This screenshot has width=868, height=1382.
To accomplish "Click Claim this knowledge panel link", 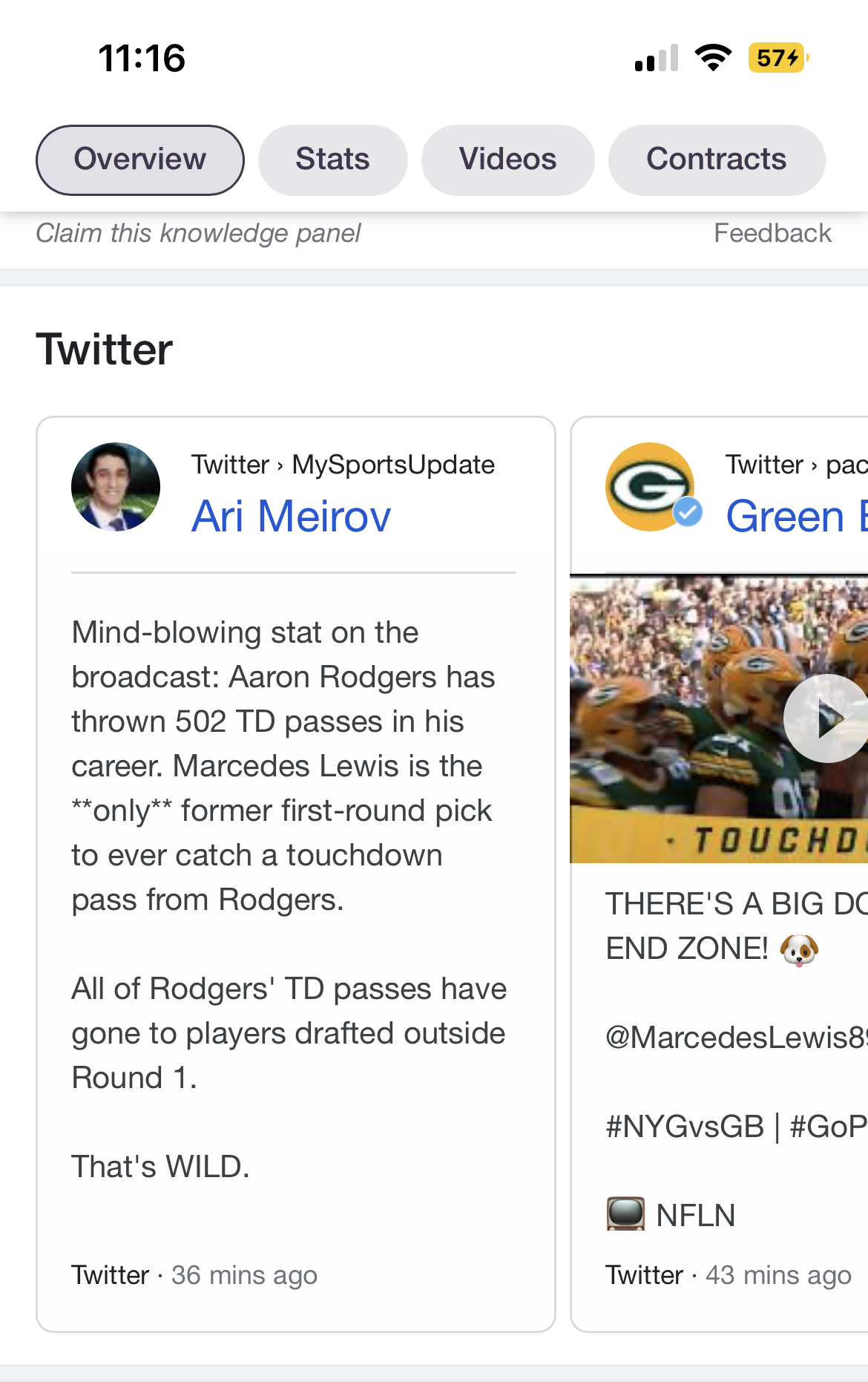I will [198, 233].
